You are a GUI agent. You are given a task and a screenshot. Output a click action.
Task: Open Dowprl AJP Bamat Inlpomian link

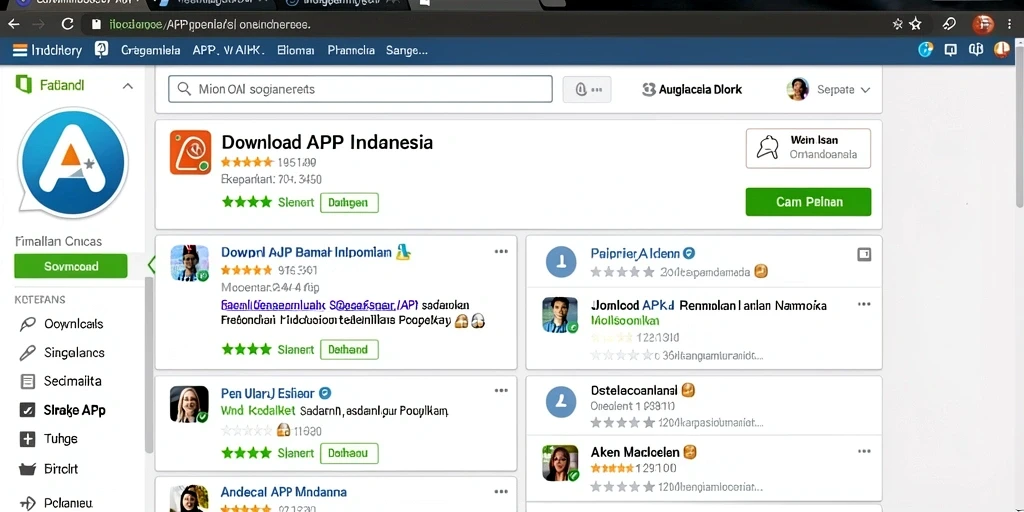pos(306,252)
